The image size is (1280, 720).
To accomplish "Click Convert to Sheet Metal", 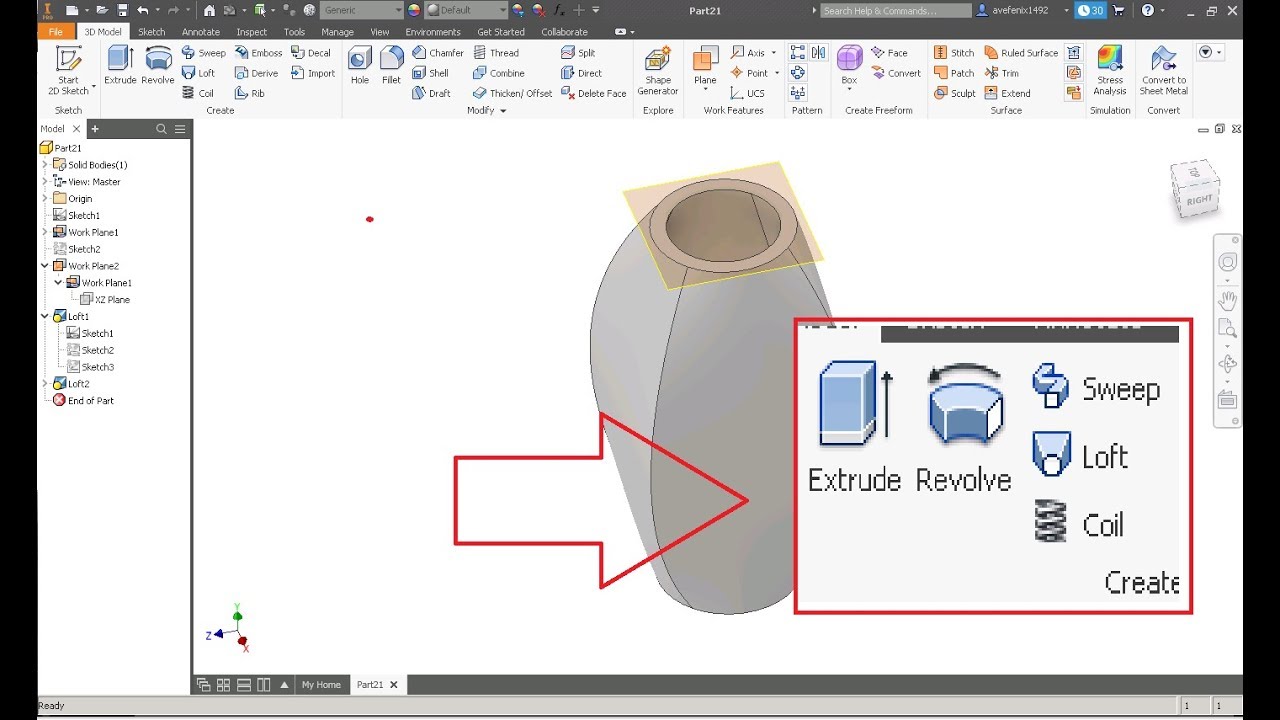I will tap(1164, 71).
